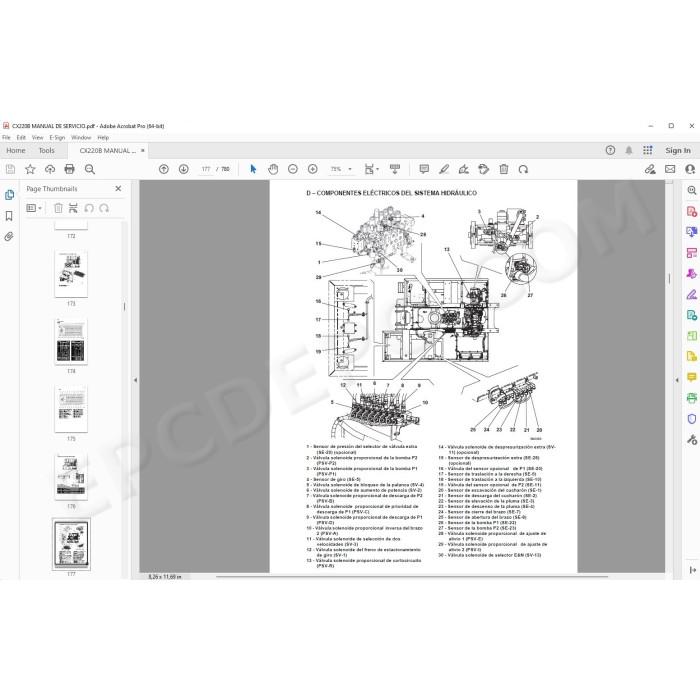Add a sticky note comment
The image size is (700, 700).
coord(424,169)
